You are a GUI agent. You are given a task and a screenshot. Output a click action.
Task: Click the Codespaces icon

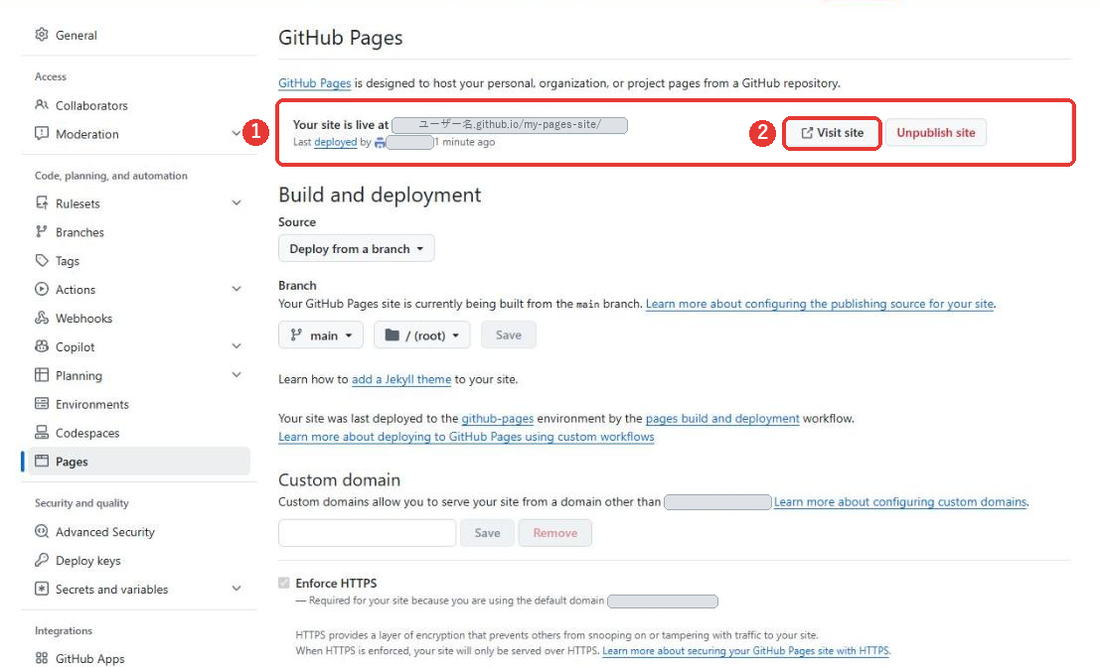click(x=41, y=433)
